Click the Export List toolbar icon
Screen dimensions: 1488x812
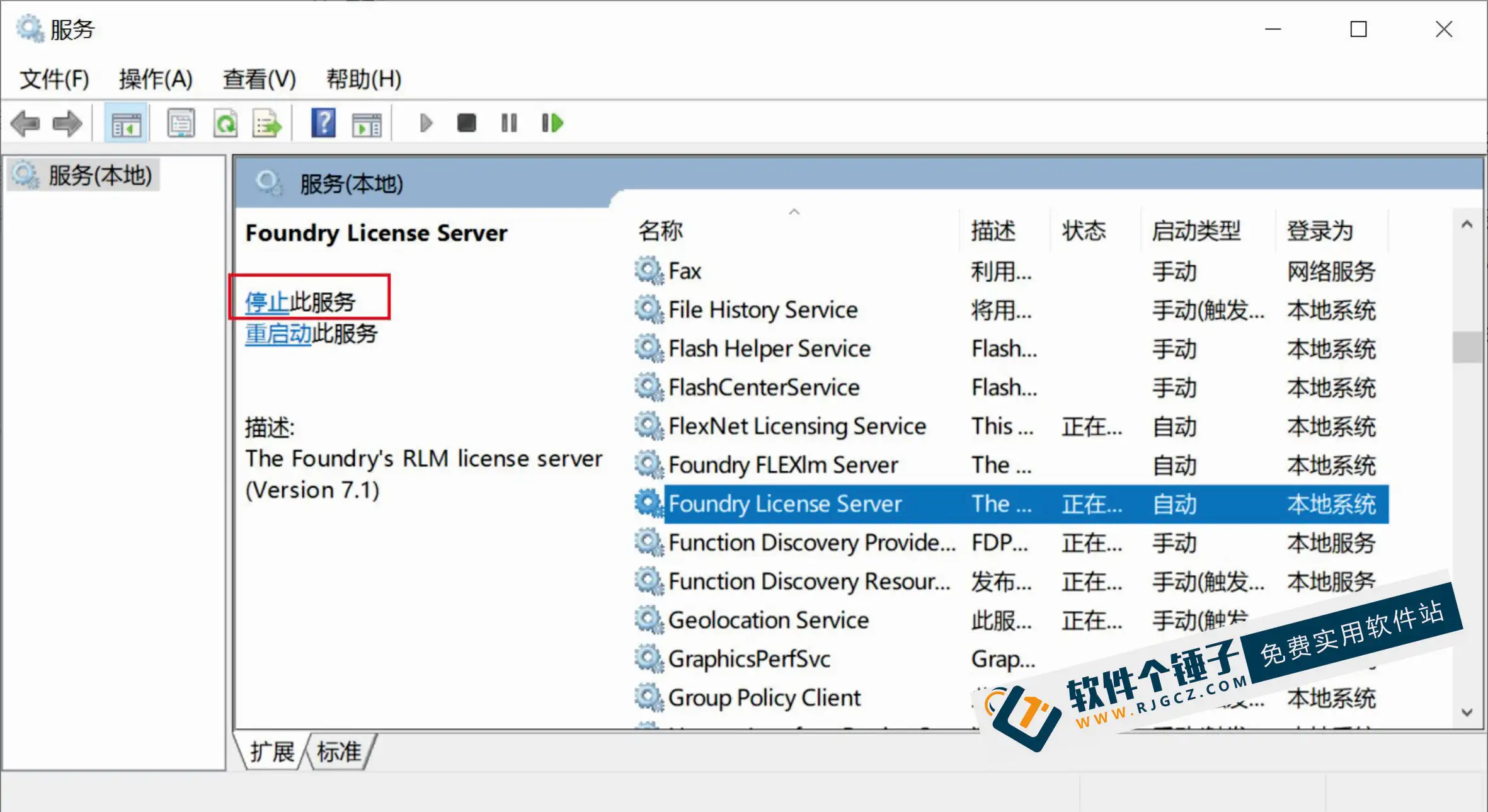[268, 123]
